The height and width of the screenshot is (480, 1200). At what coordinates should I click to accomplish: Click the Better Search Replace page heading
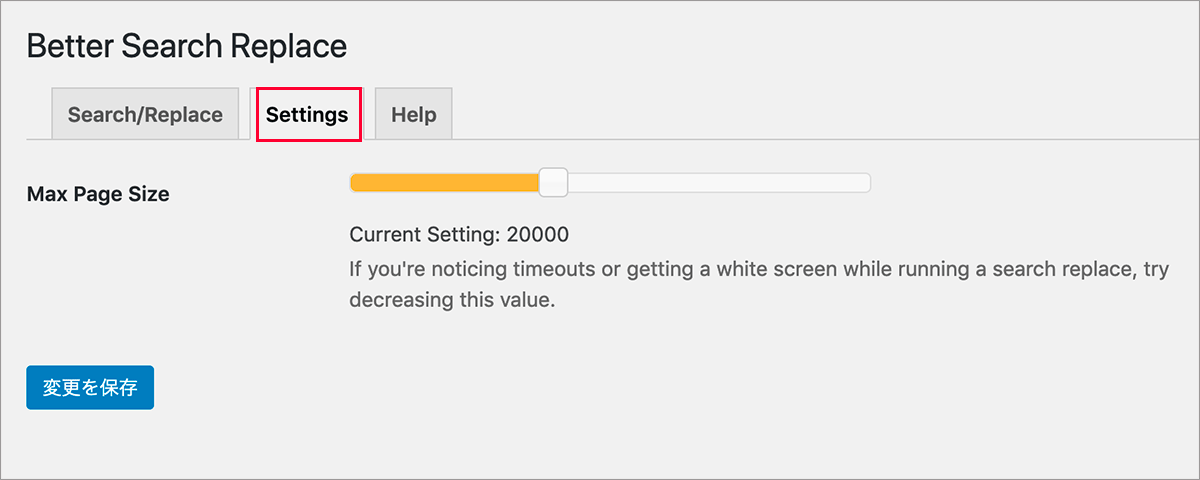(x=187, y=46)
